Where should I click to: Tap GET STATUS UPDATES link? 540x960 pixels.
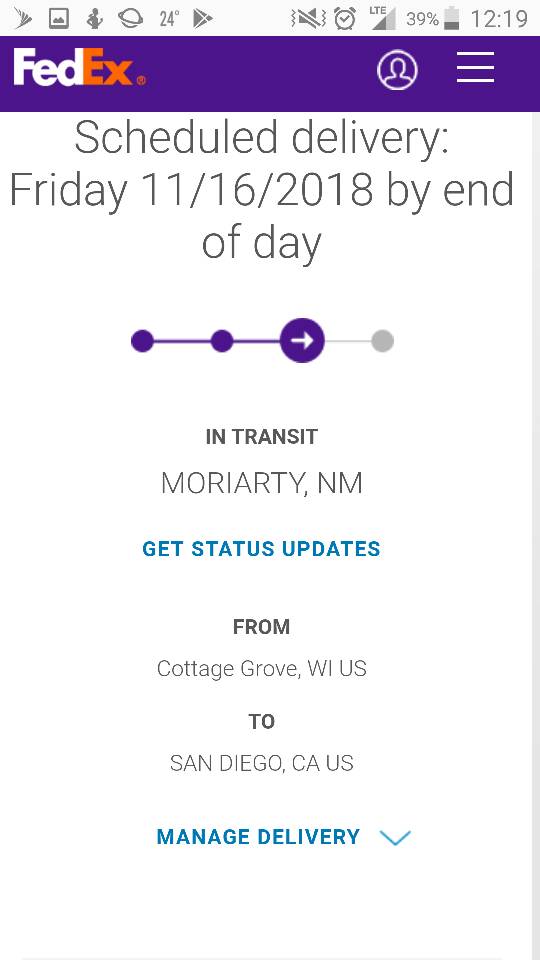point(261,549)
